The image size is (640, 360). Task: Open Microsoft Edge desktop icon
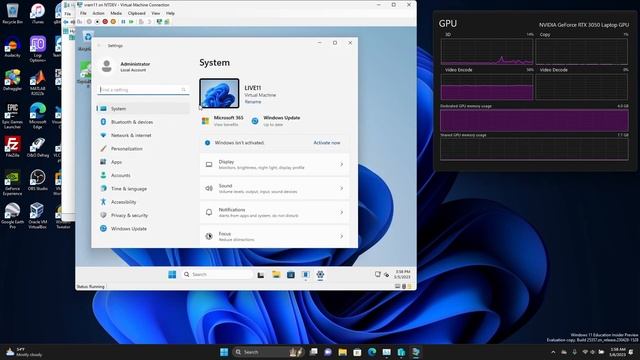(38, 116)
